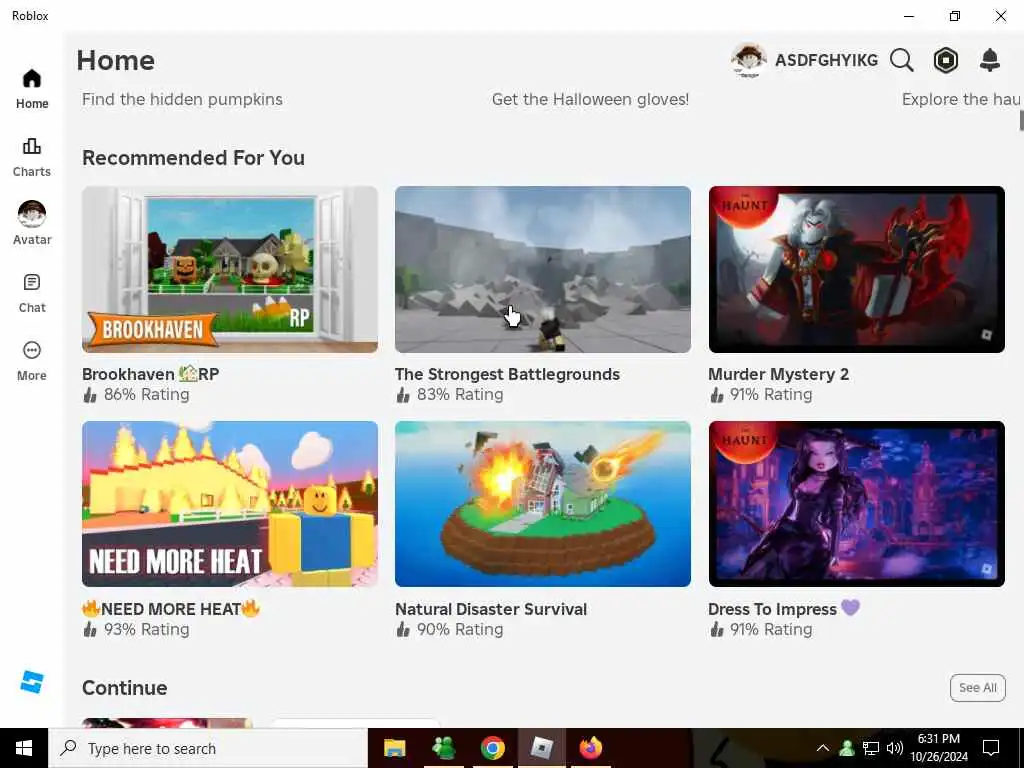Open the Murder Mystery 2 thumbnail
The image size is (1024, 768).
click(x=856, y=270)
